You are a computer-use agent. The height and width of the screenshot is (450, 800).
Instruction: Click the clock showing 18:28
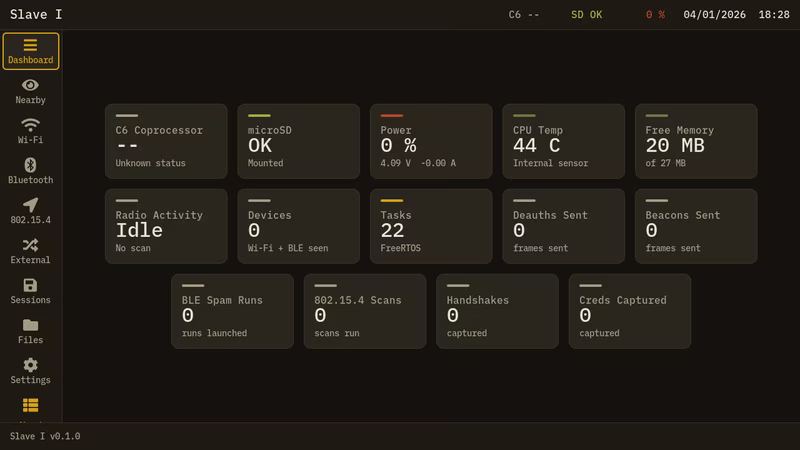[x=774, y=15]
